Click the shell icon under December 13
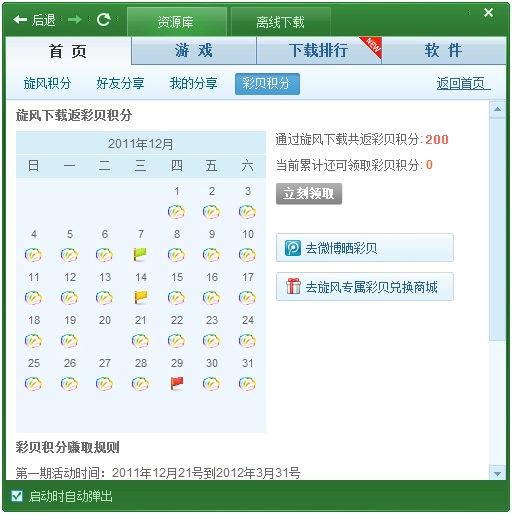The height and width of the screenshot is (514, 512). pos(104,298)
